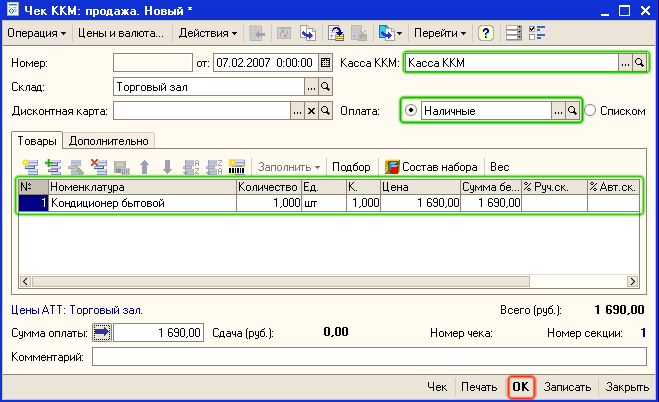Sort rows ascending A-Z
Image resolution: width=659 pixels, height=402 pixels.
(191, 167)
